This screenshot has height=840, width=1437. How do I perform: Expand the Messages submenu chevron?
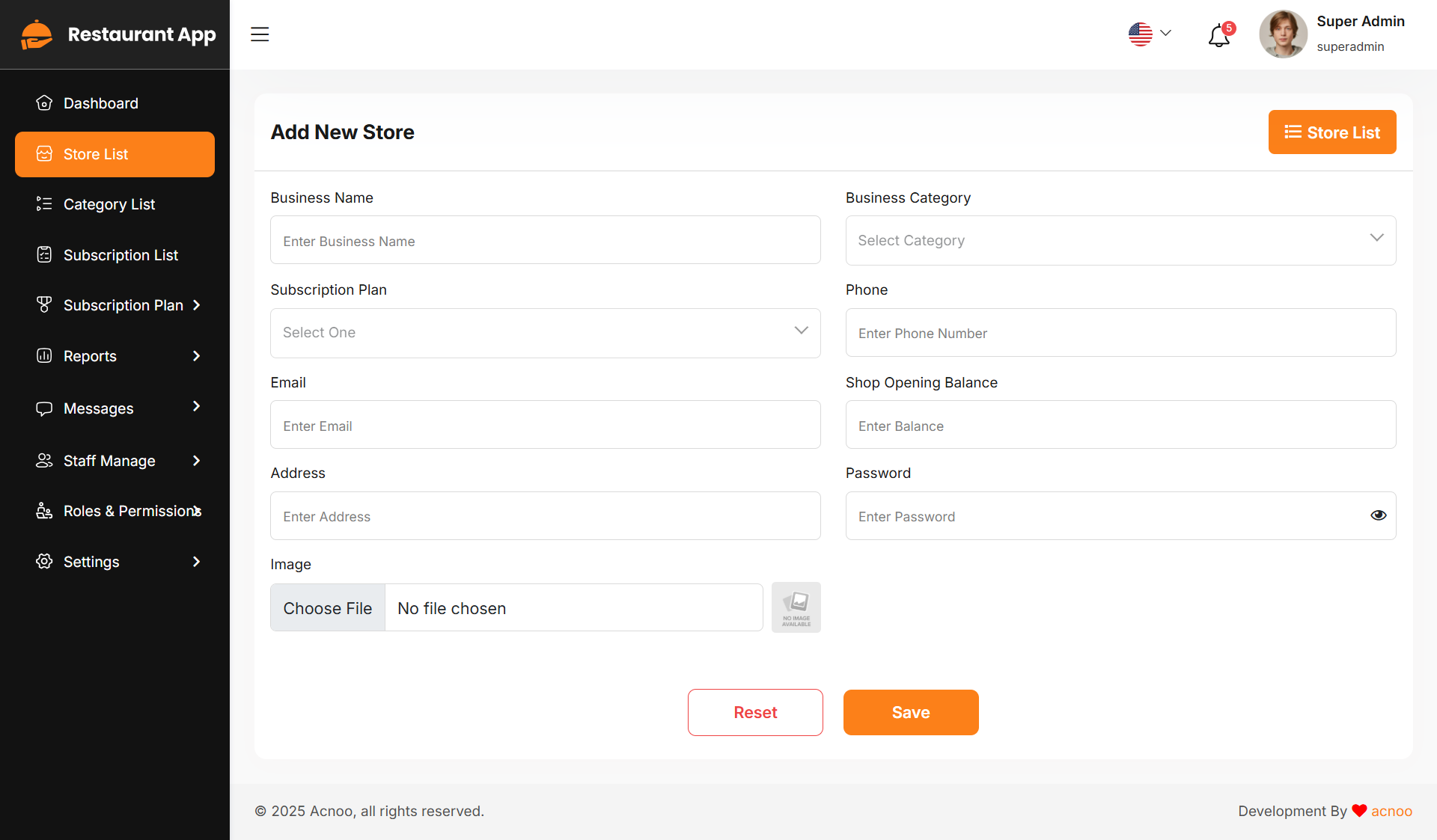point(196,406)
